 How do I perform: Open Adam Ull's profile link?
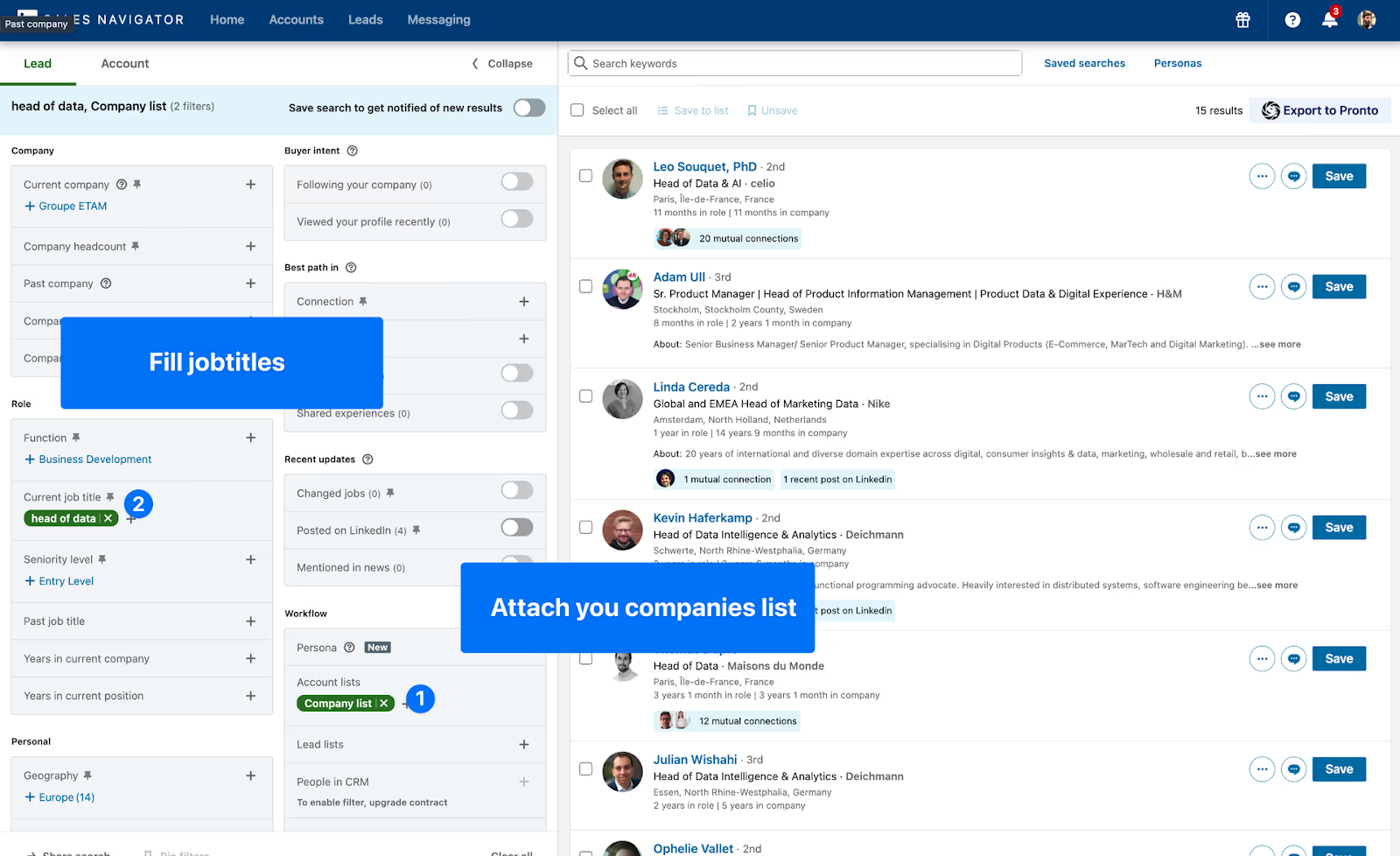click(679, 277)
